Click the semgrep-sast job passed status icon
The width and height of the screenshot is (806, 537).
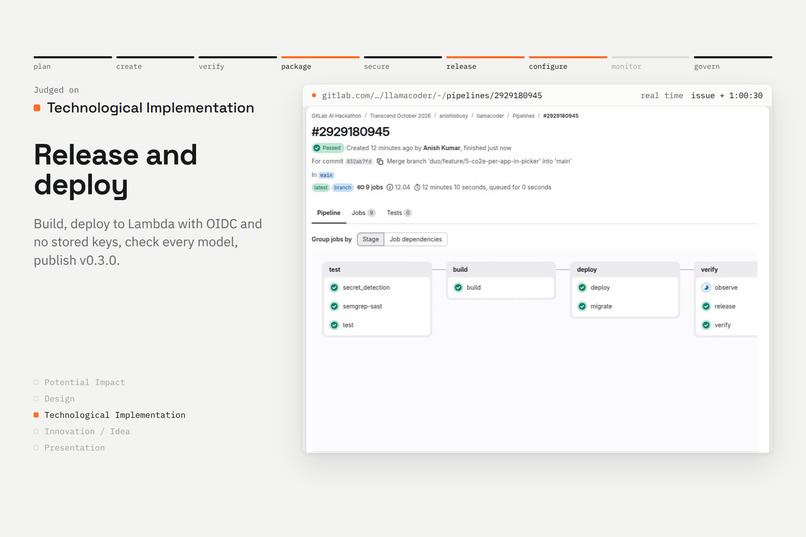334,306
